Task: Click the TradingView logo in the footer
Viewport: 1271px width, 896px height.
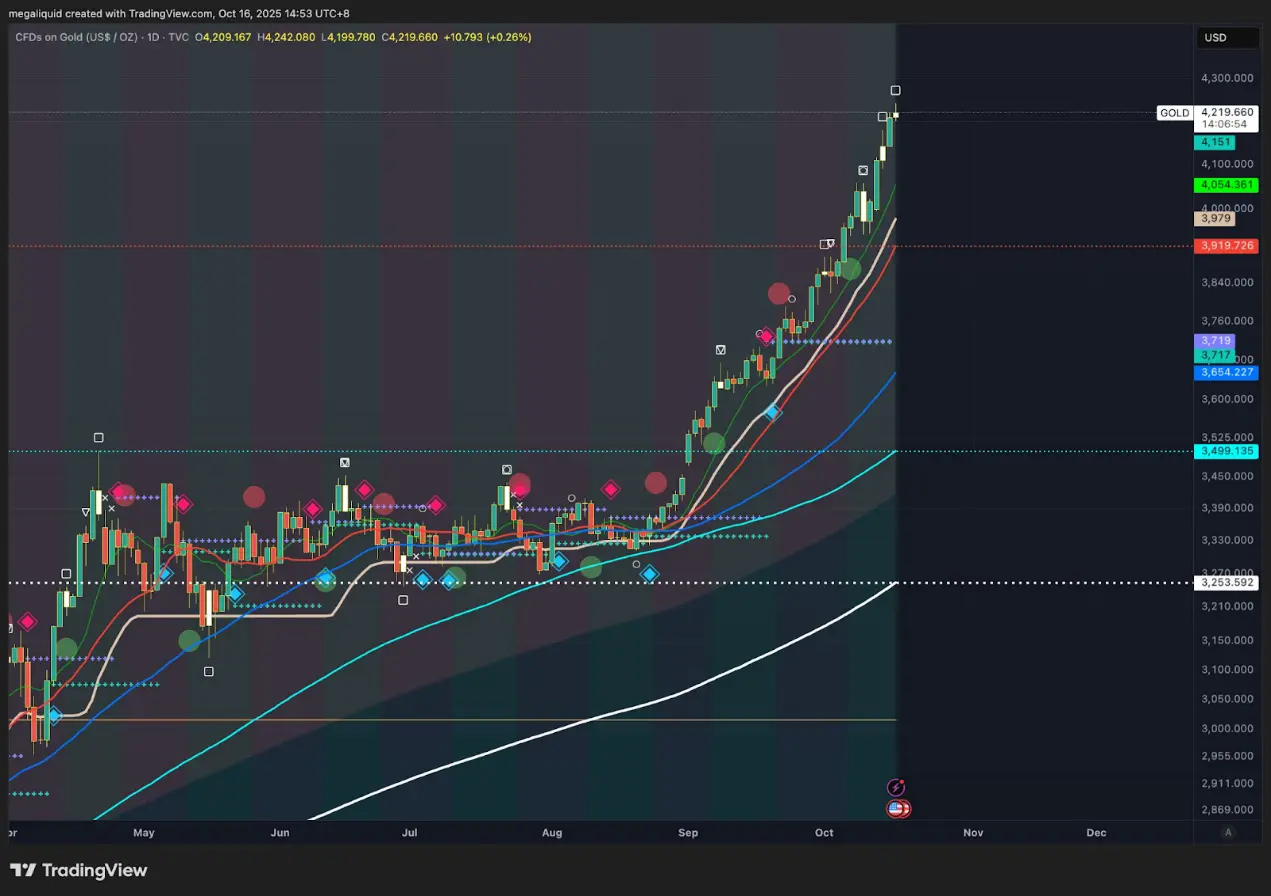Action: click(x=79, y=870)
